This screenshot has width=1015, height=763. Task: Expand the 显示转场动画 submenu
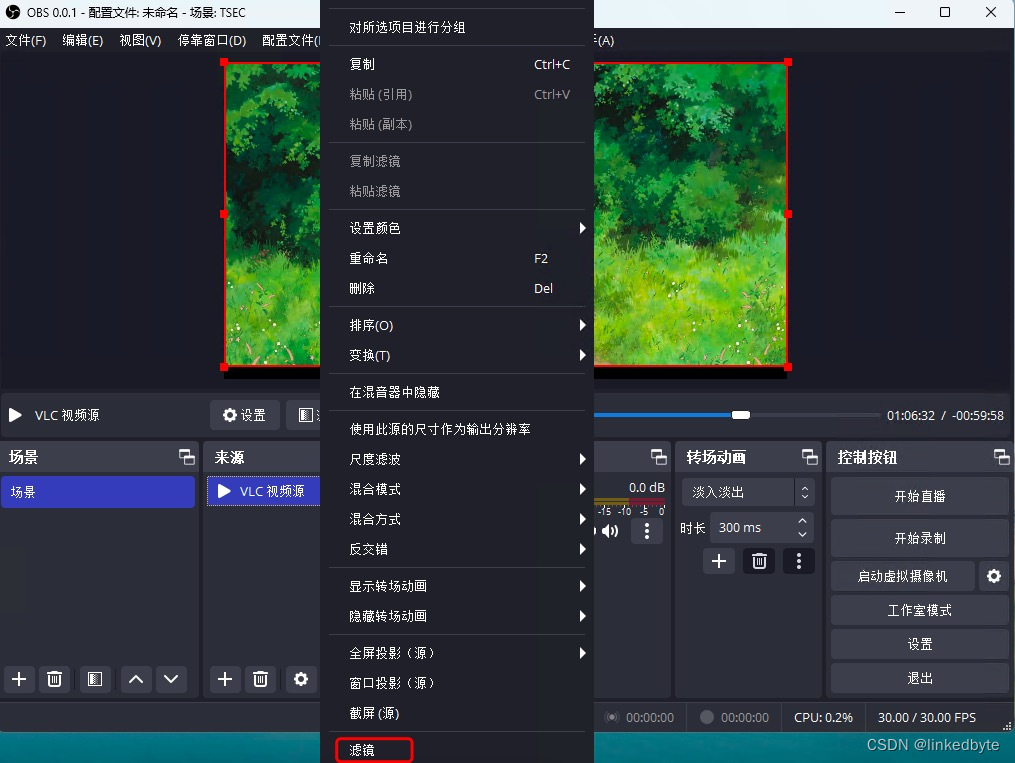[457, 586]
